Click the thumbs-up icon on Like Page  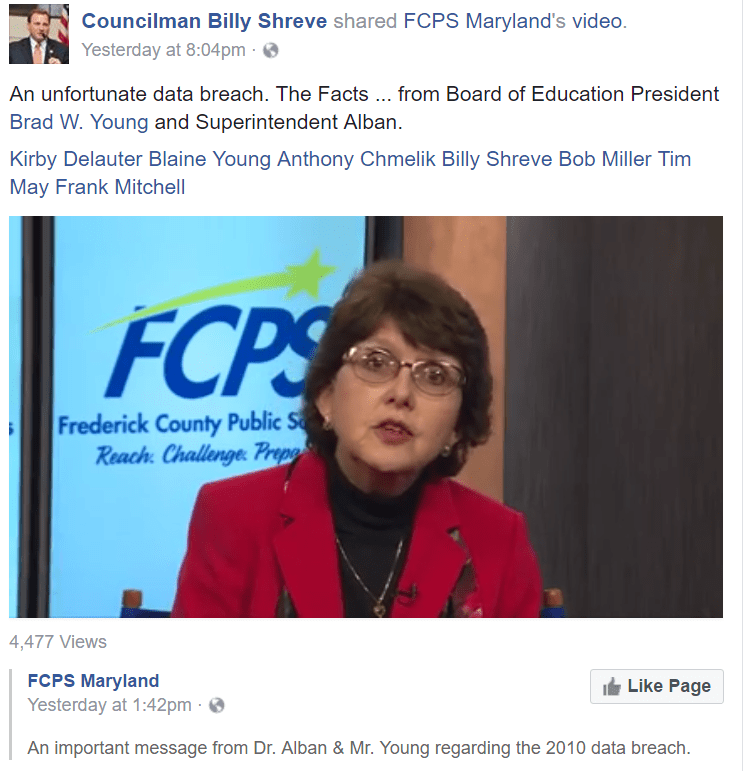(x=612, y=686)
